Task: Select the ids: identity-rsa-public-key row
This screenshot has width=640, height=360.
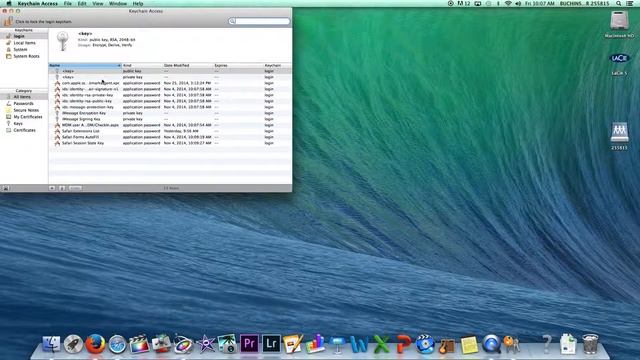Action: 170,101
